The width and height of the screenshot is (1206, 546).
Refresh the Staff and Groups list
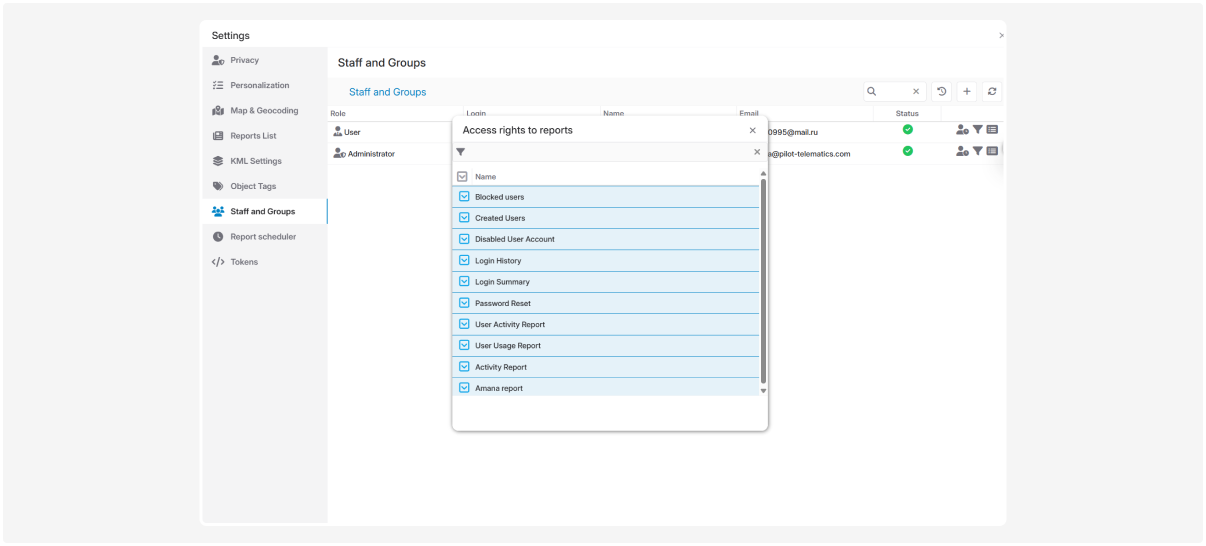[x=992, y=92]
